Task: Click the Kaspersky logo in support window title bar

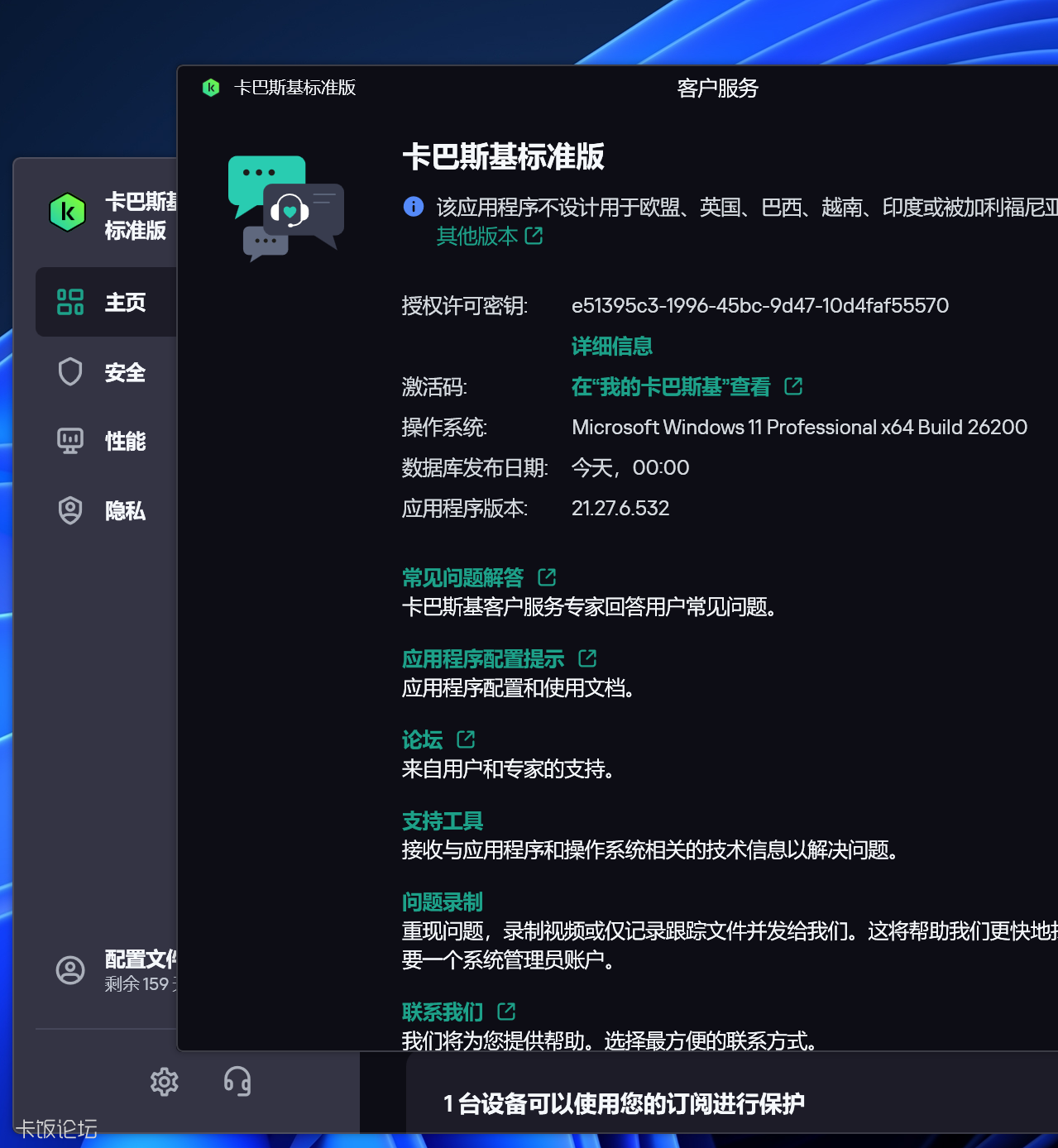Action: (211, 88)
